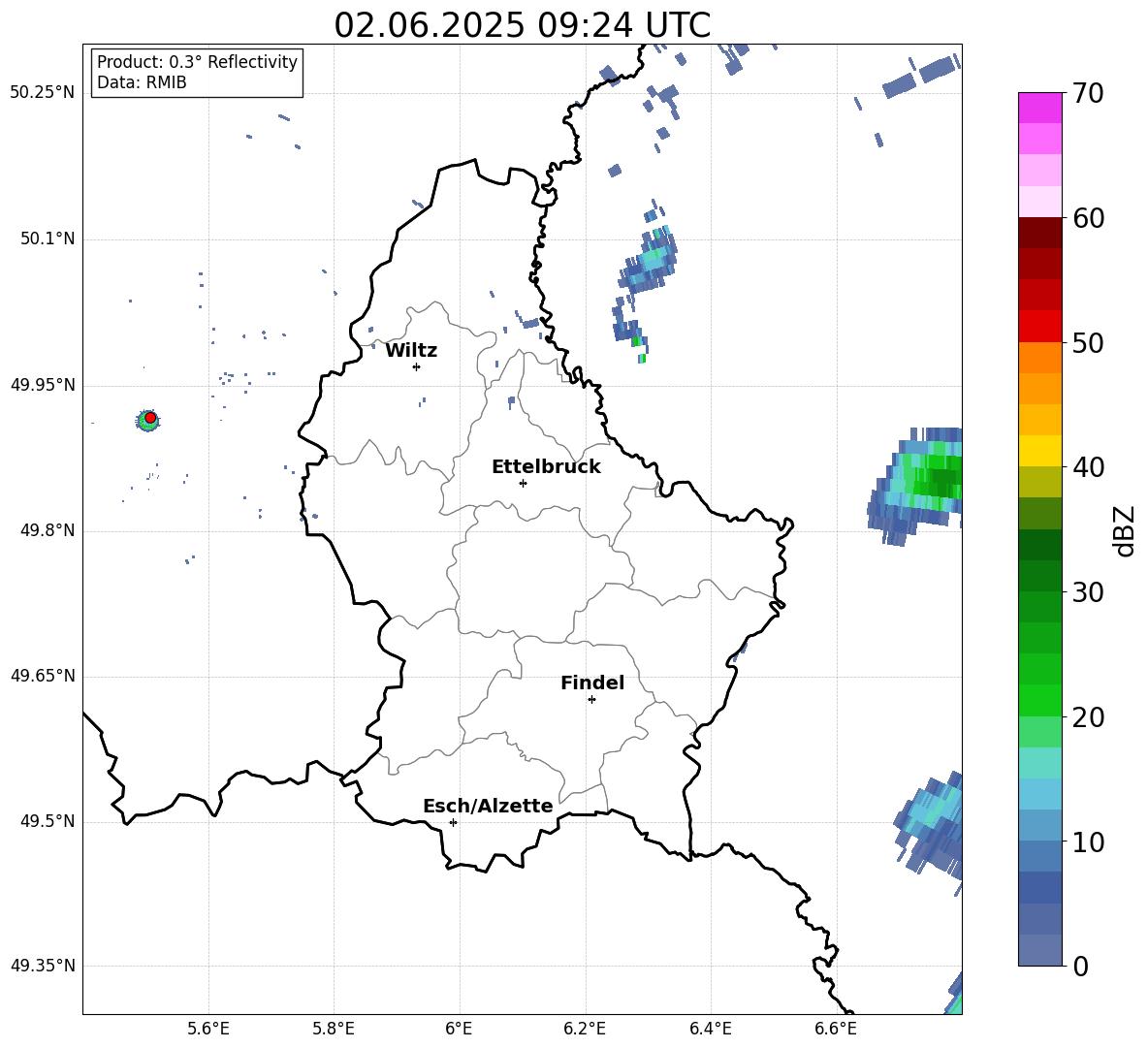Select the Findel city label
The image size is (1148, 1048).
coord(592,683)
